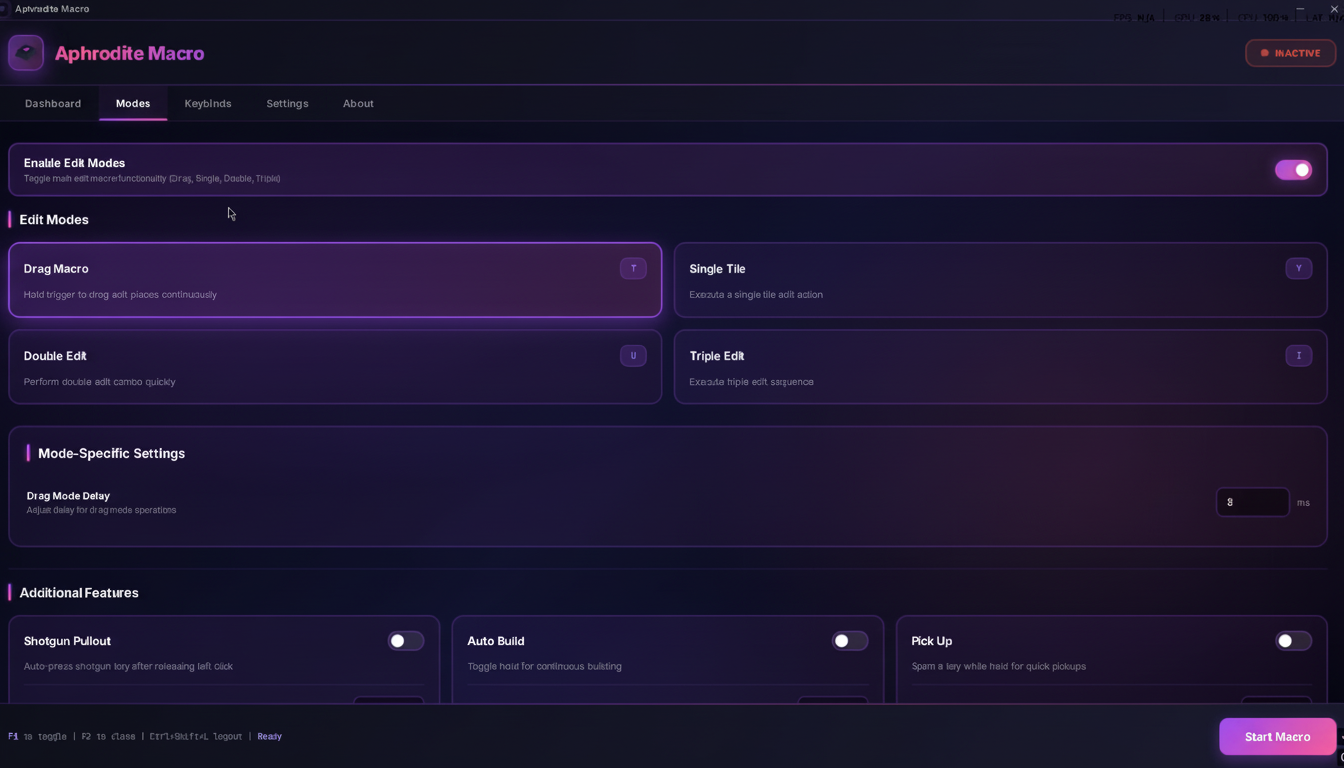The height and width of the screenshot is (768, 1344).
Task: Choose the Single Tile edit mode card
Action: 1000,280
